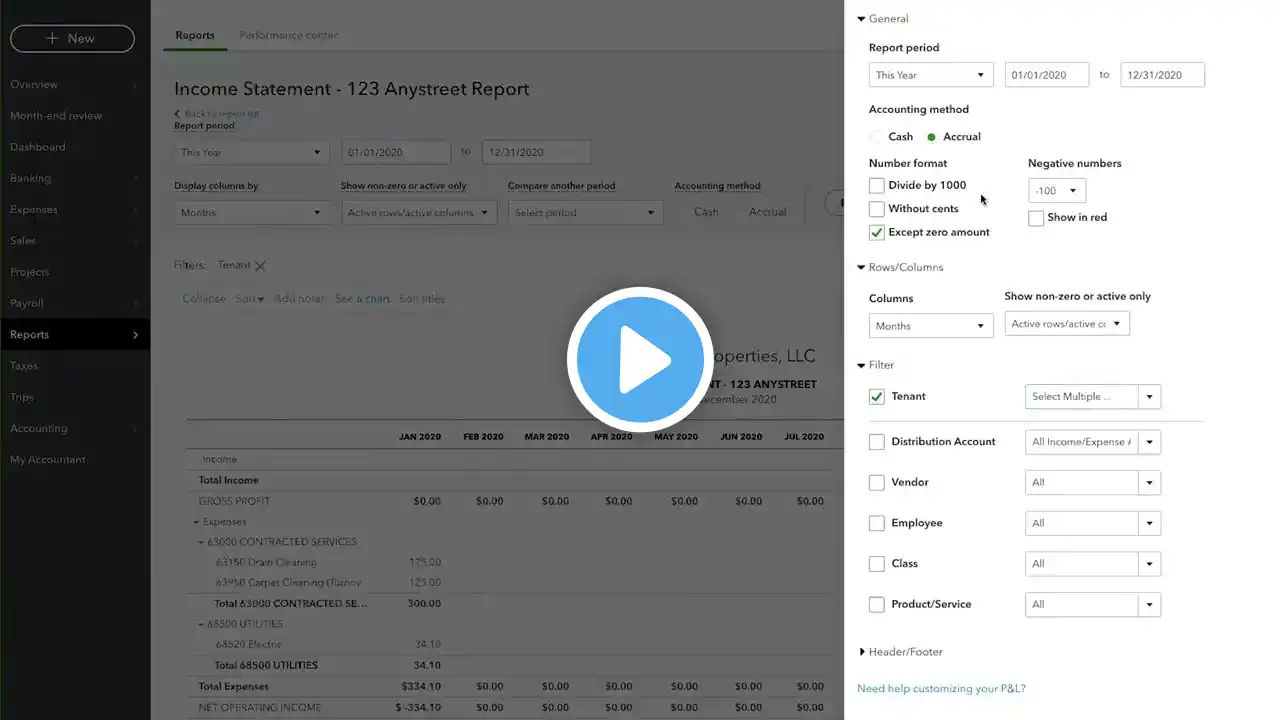
Task: Collapse the Filter section triangle
Action: (x=861, y=366)
